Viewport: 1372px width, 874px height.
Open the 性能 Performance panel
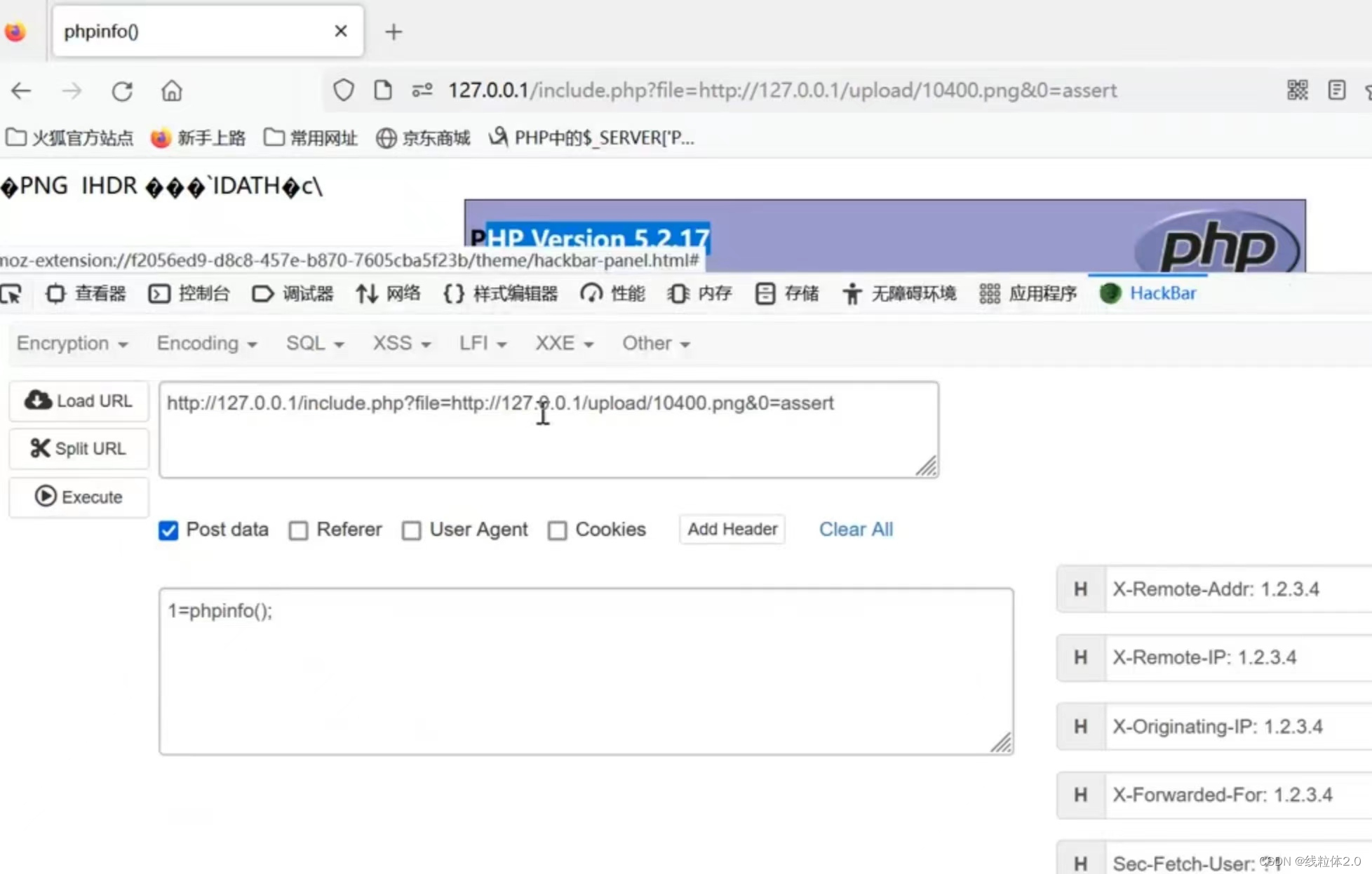pos(612,293)
